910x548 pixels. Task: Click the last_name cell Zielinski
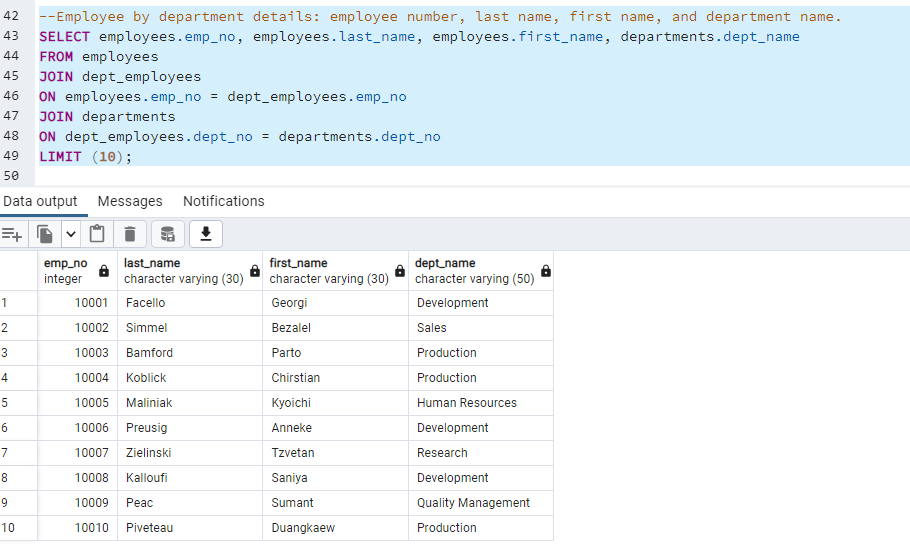click(x=190, y=453)
